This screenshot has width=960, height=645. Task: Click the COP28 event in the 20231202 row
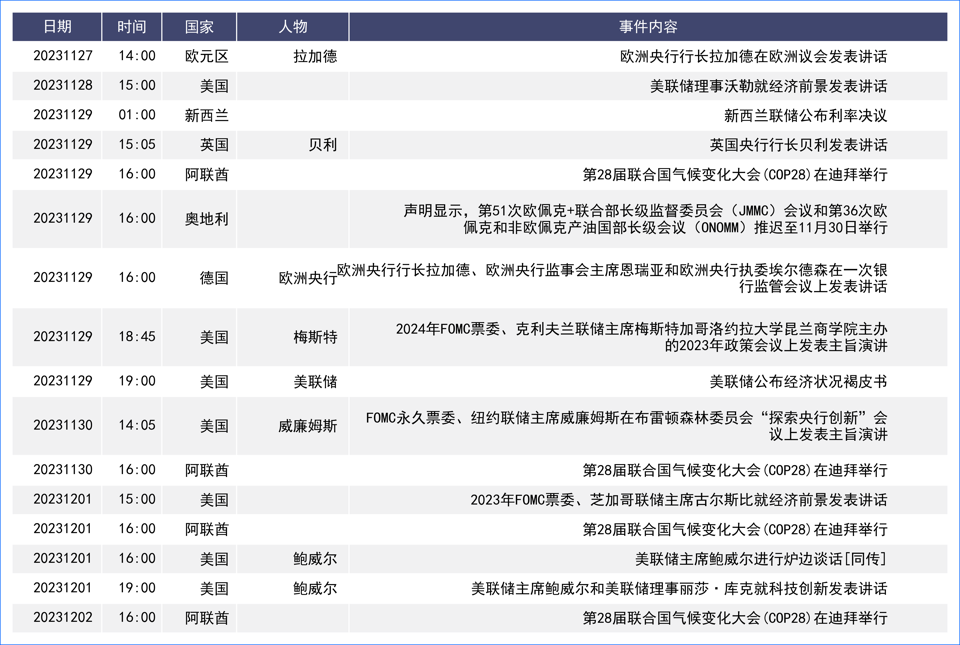[x=735, y=617]
